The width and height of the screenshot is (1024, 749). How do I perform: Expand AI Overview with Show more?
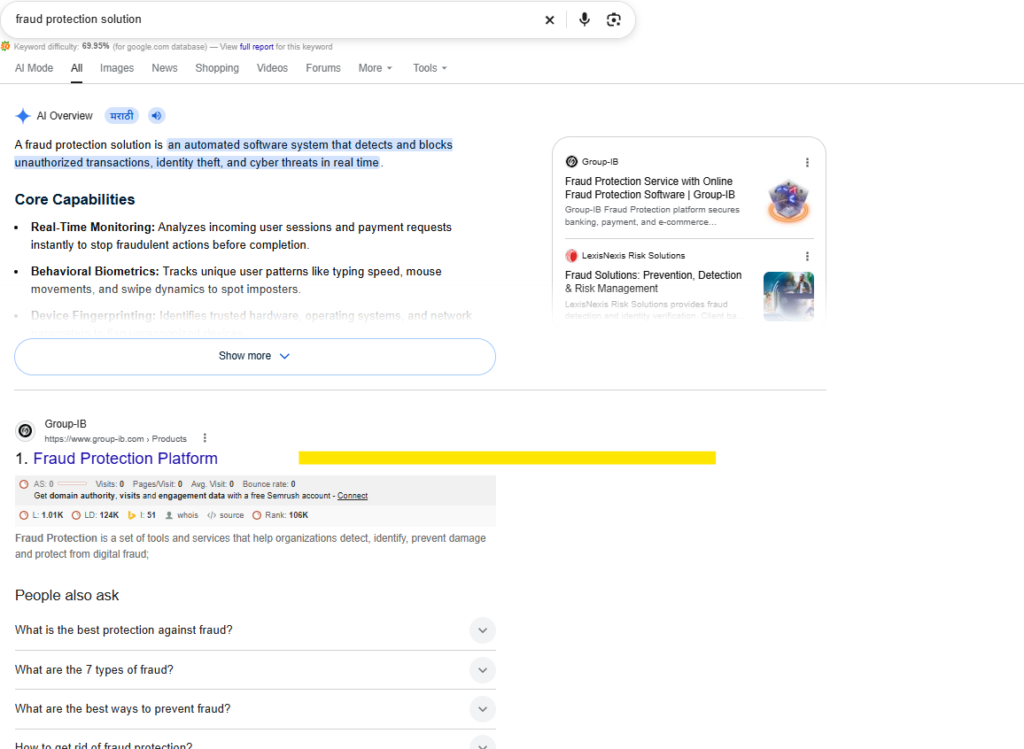pos(255,357)
